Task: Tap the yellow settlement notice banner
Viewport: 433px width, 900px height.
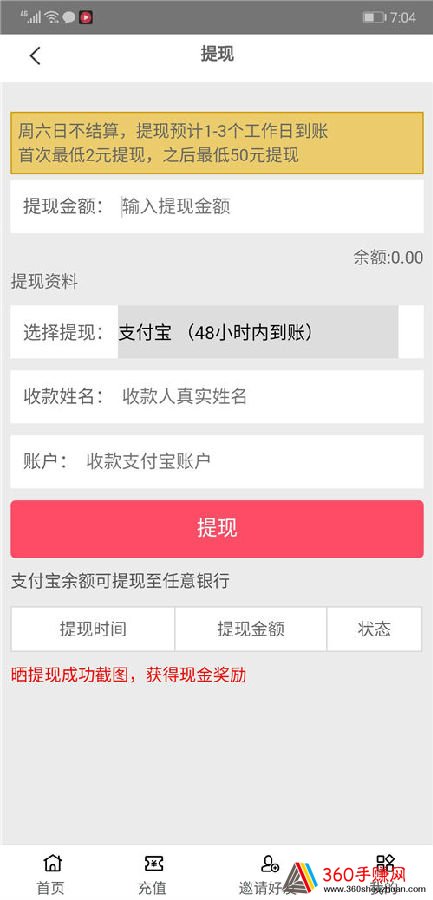Action: pos(216,143)
